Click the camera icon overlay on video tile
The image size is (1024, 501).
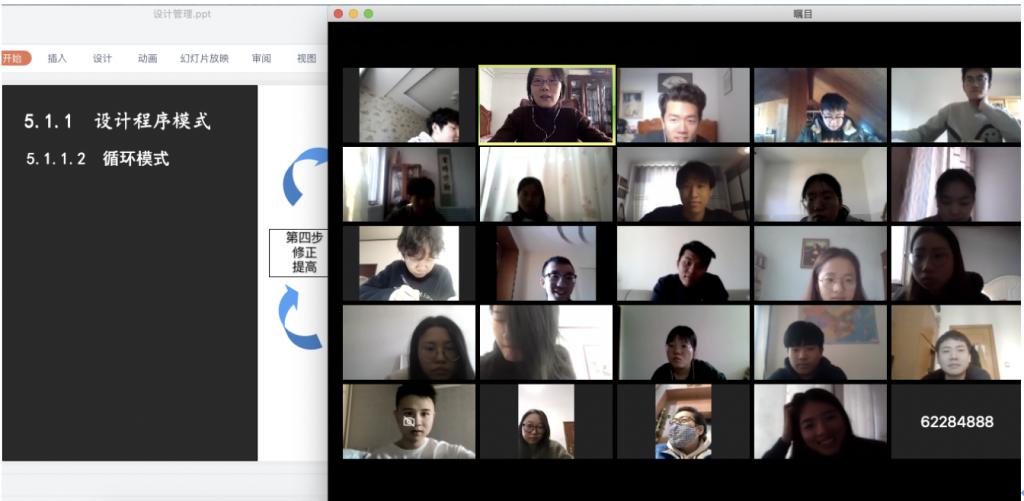[x=408, y=422]
